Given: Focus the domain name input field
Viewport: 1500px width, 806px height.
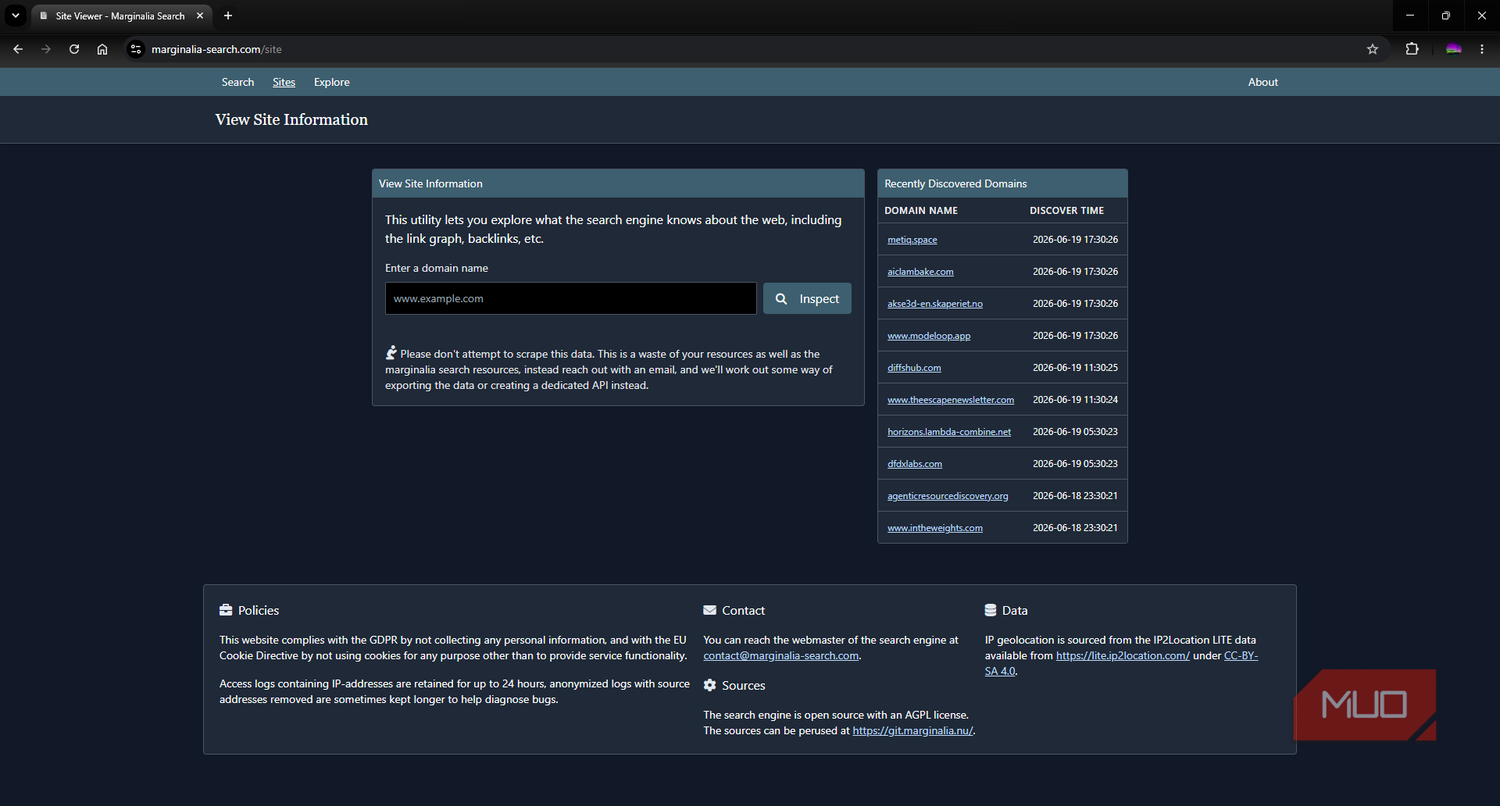Looking at the screenshot, I should click(x=571, y=298).
